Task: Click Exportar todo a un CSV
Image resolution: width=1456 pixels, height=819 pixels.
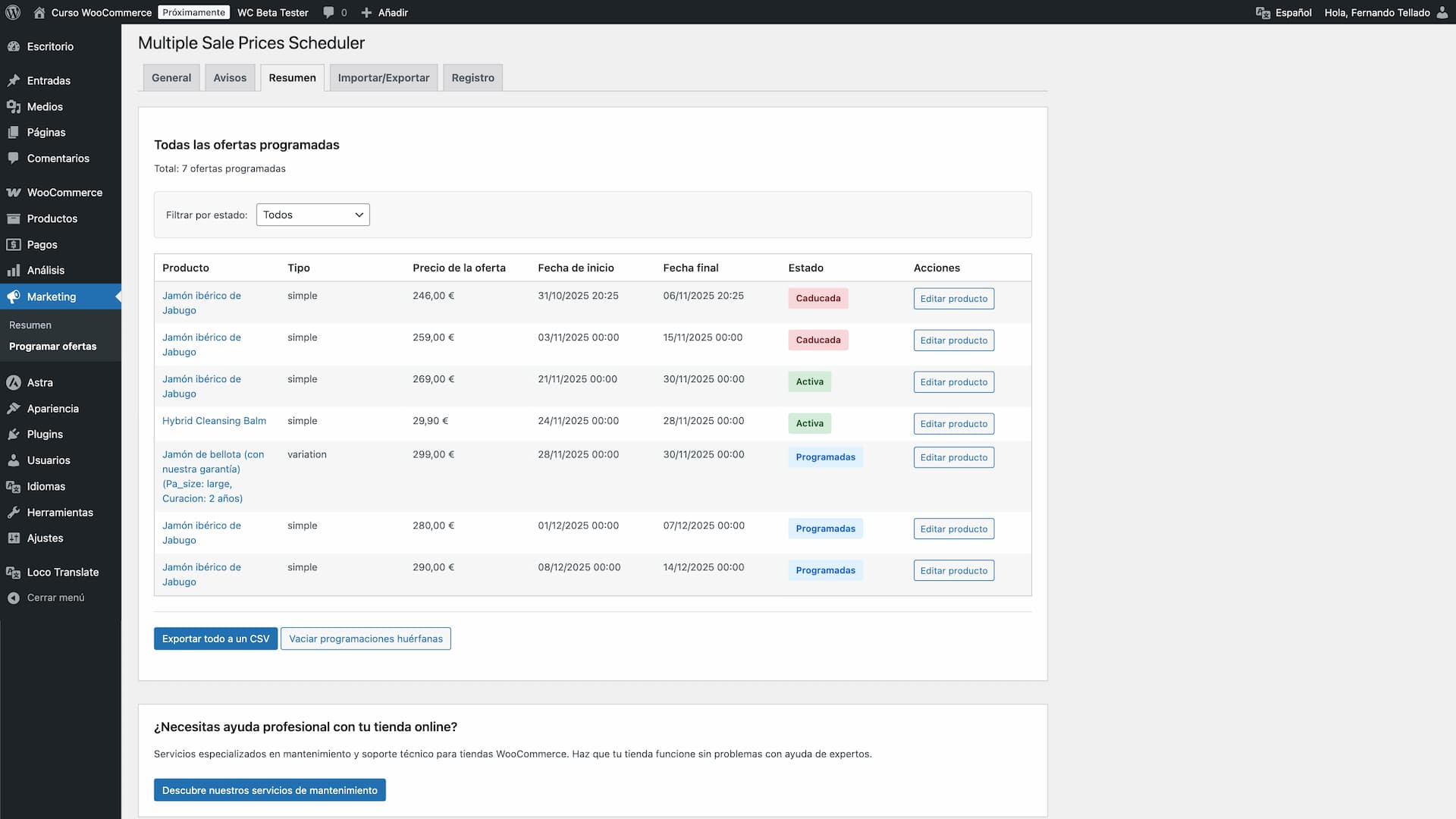Action: pyautogui.click(x=215, y=639)
